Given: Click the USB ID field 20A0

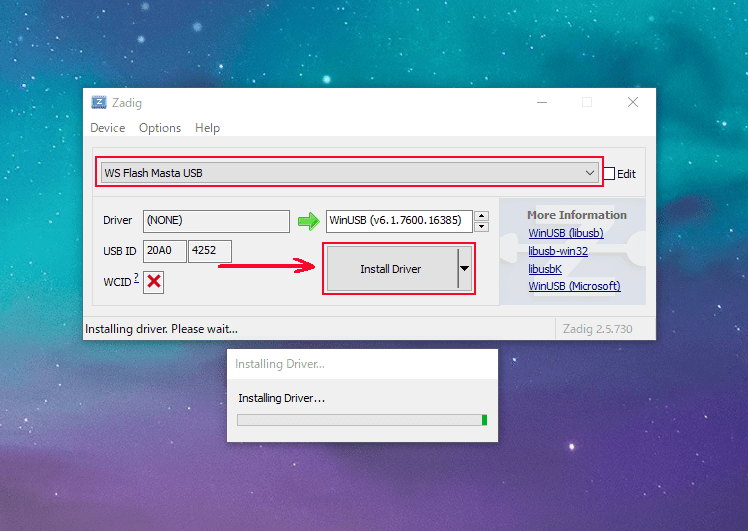Looking at the screenshot, I should tap(165, 251).
